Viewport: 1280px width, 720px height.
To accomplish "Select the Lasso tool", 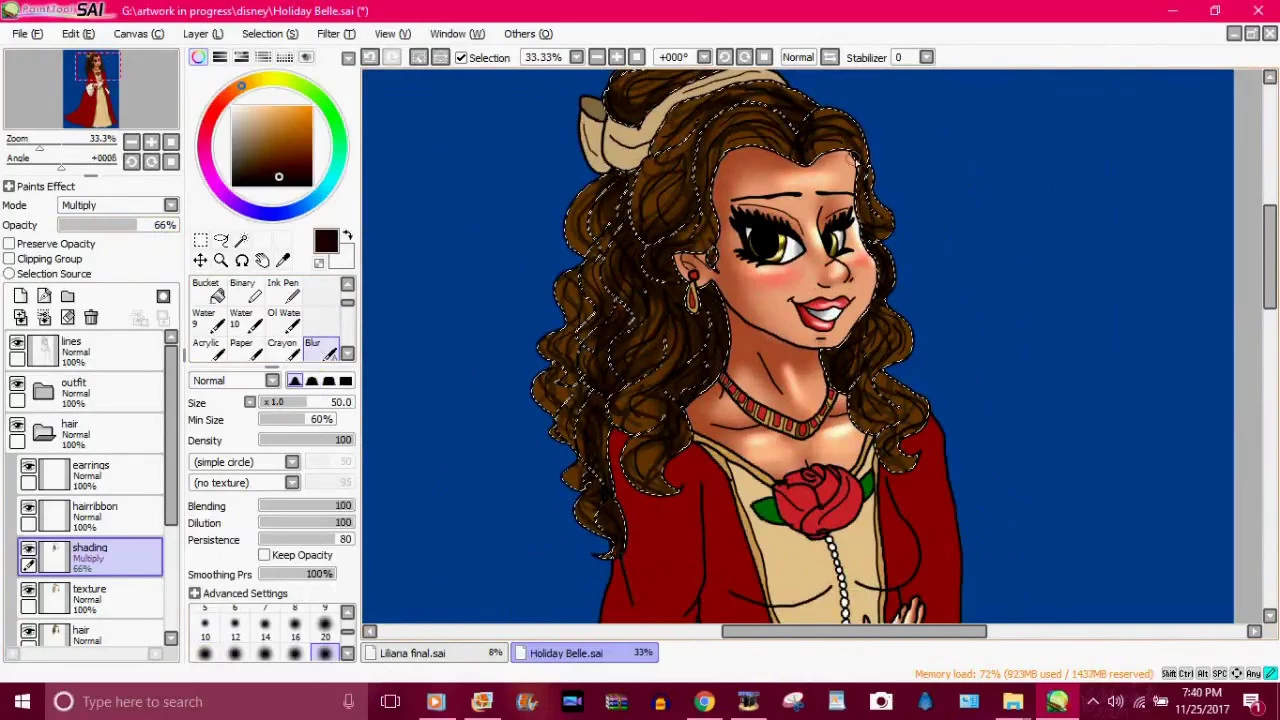I will [x=221, y=240].
